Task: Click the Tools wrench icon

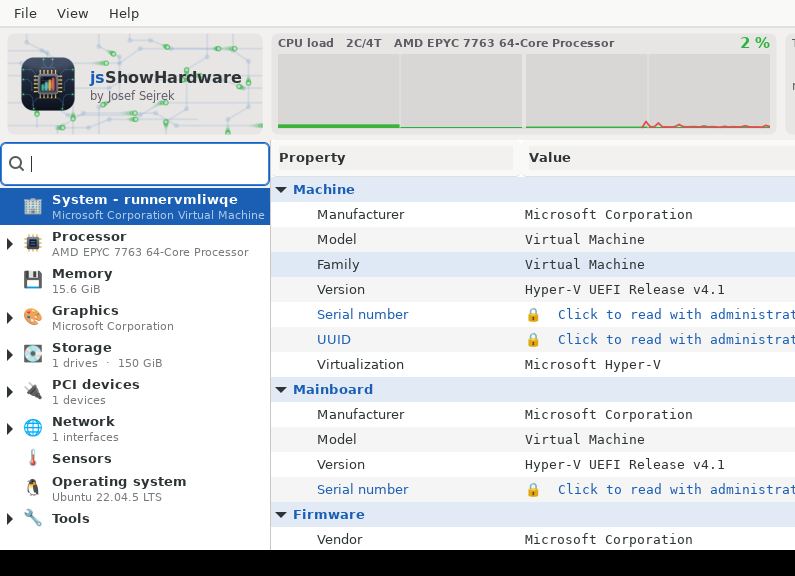Action: pos(33,518)
